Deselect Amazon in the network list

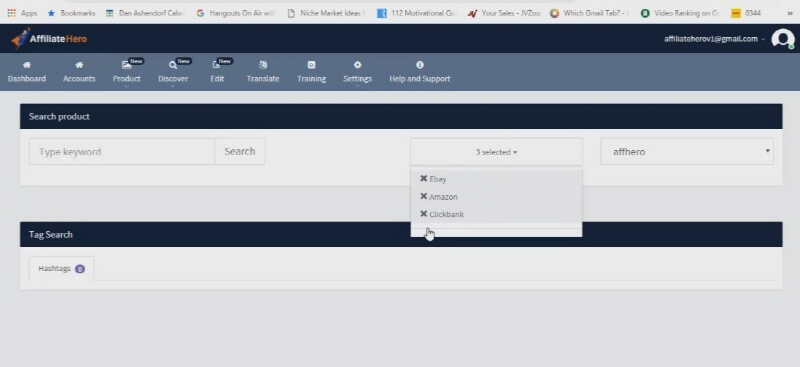pyautogui.click(x=496, y=197)
